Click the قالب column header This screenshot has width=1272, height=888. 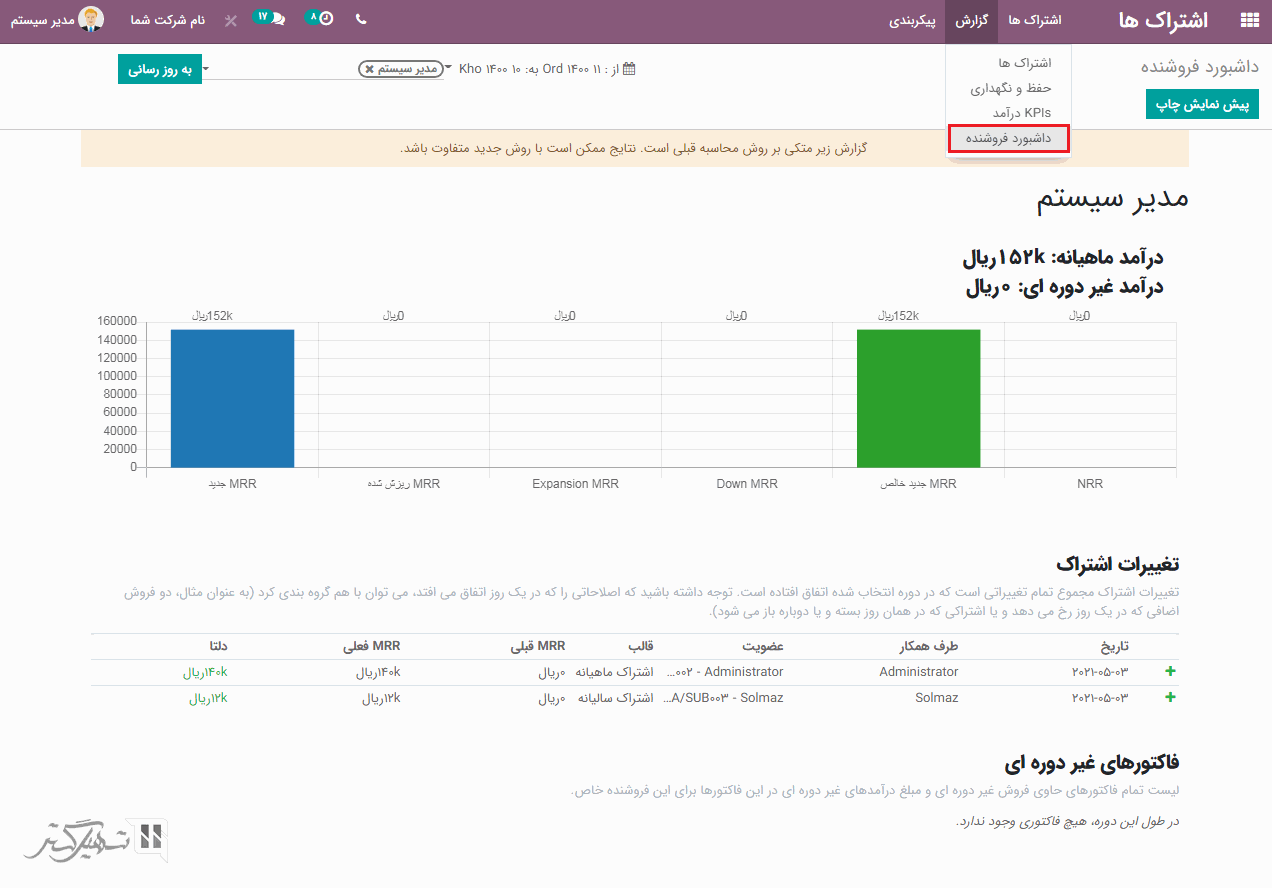pos(640,646)
